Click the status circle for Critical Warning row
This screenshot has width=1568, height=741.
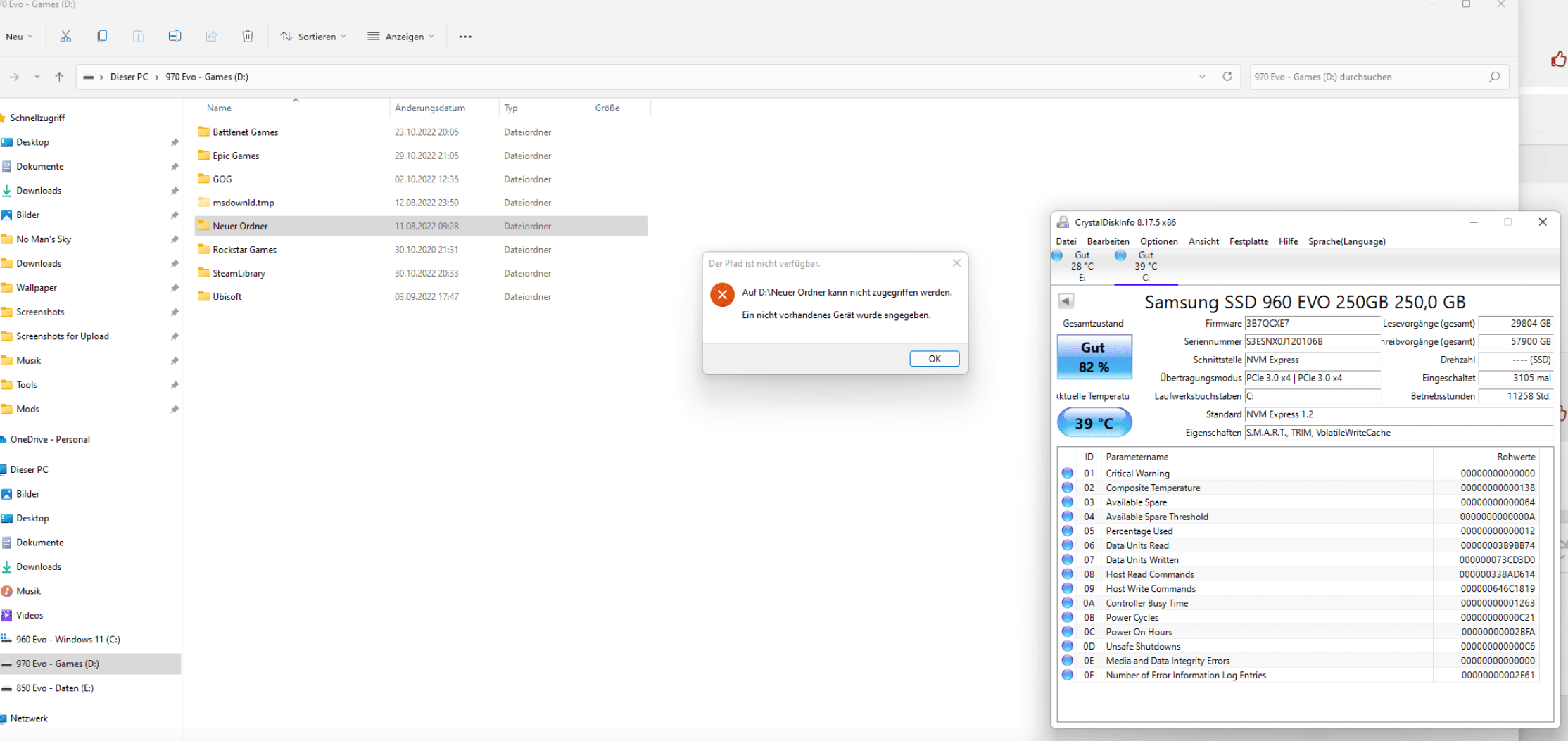(1068, 474)
